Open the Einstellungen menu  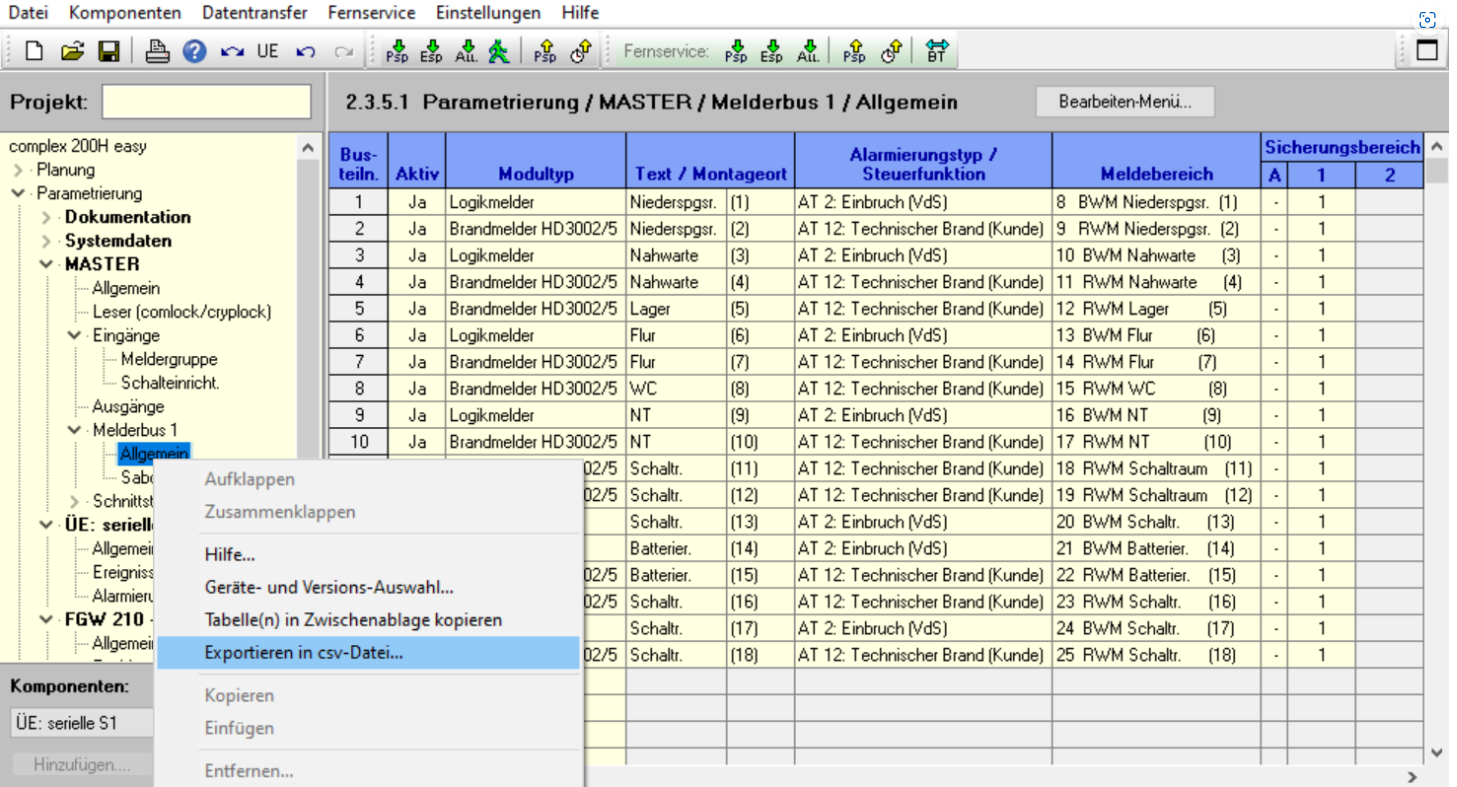tap(488, 13)
